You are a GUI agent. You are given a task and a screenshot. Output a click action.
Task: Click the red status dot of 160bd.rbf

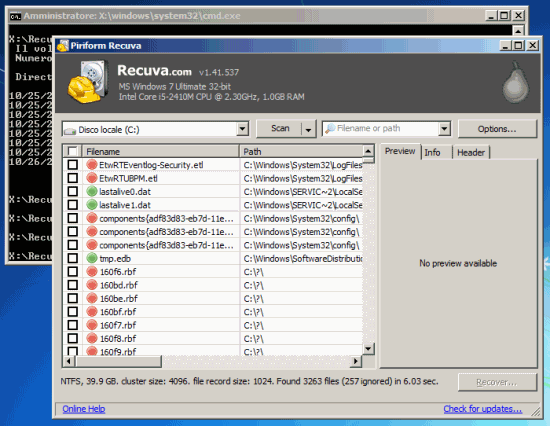point(92,285)
